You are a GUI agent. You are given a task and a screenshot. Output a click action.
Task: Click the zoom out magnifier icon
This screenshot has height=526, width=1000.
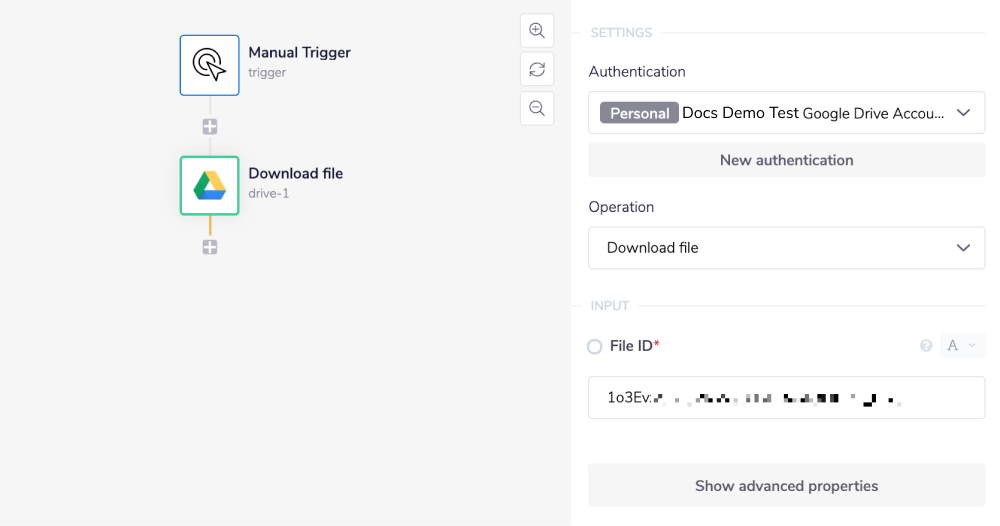click(x=537, y=108)
